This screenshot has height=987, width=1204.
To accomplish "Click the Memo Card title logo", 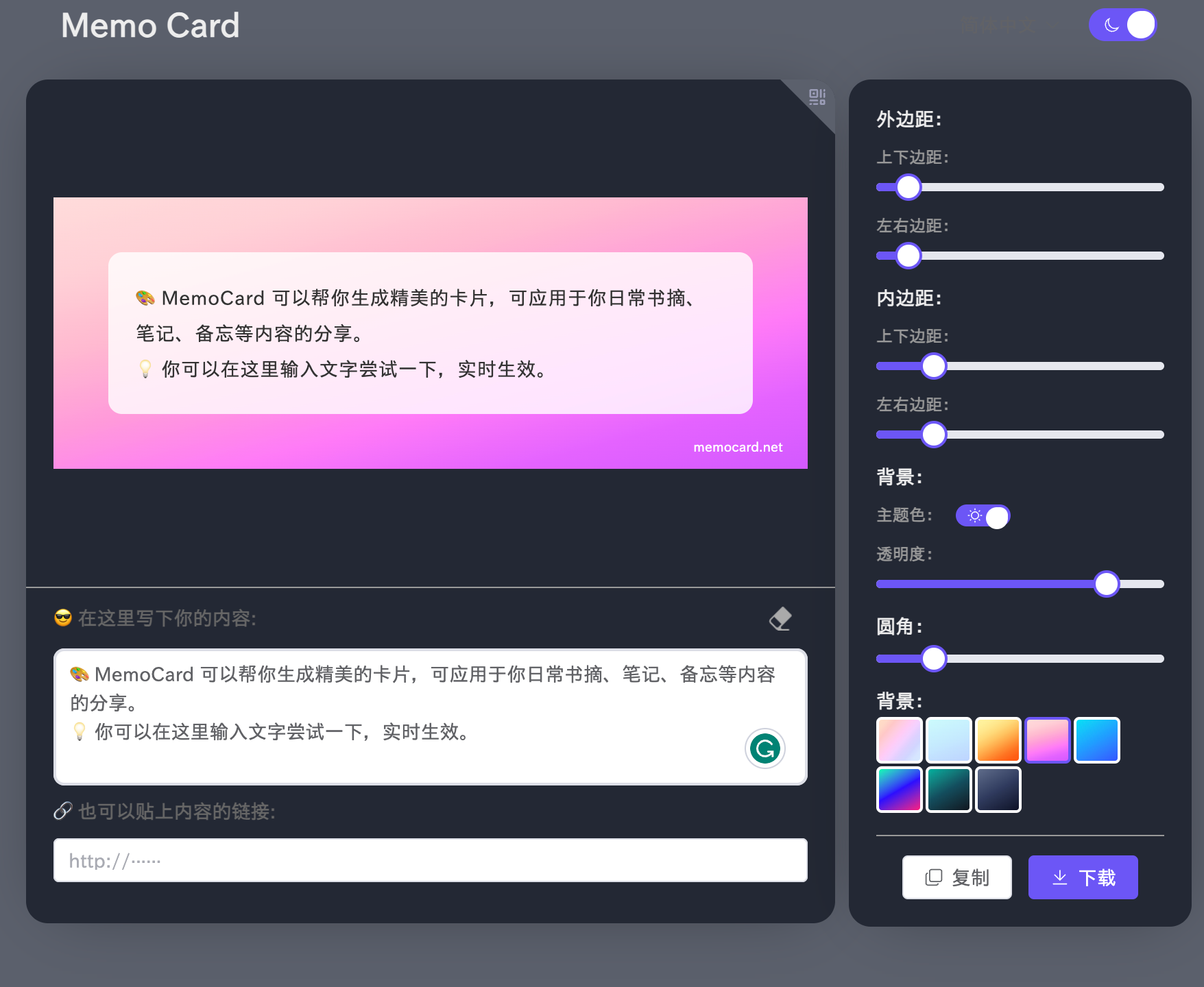I will click(x=150, y=26).
